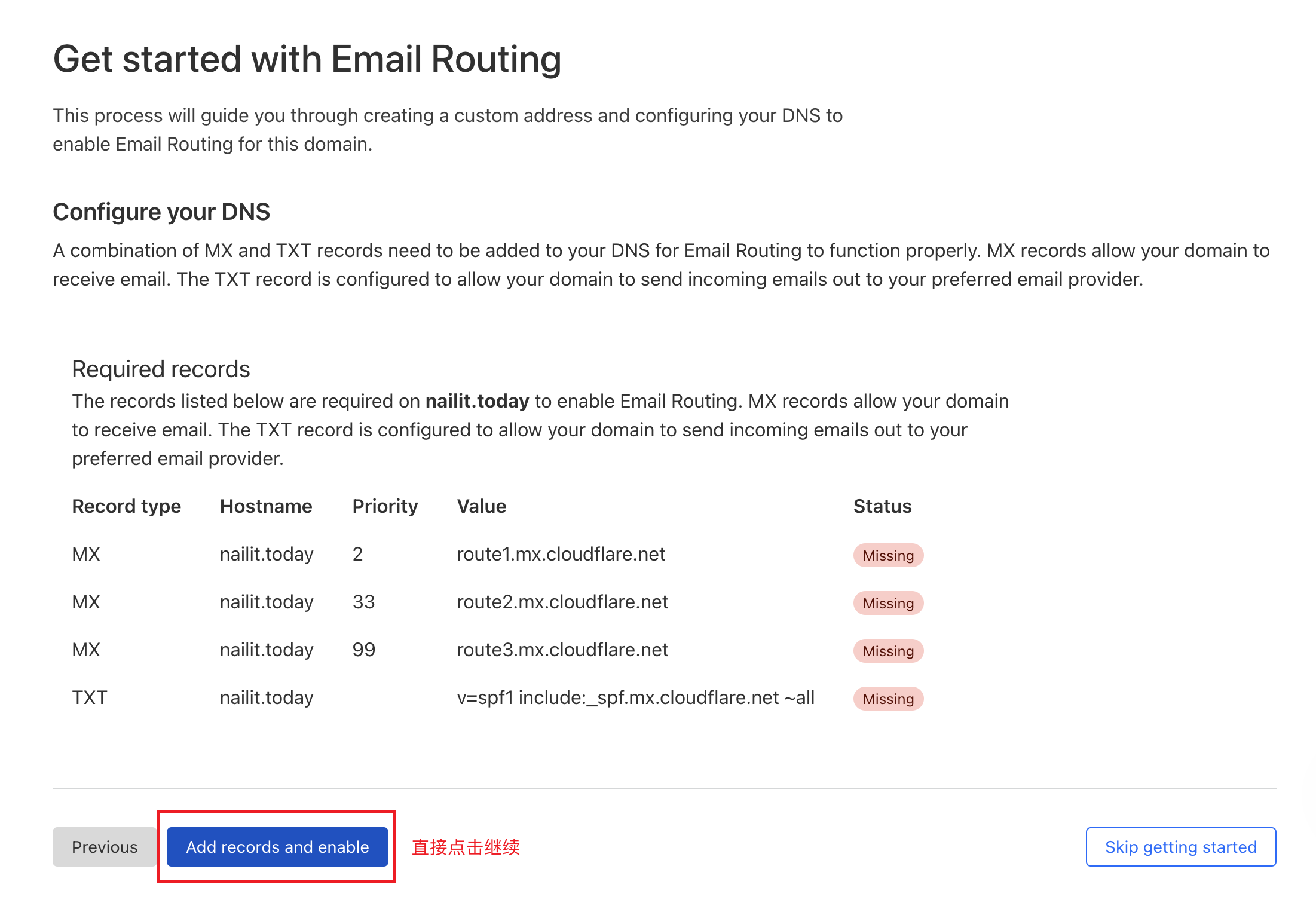Click the Missing badge for route1.mx.cloudflare.net
This screenshot has width=1316, height=924.
[x=887, y=555]
